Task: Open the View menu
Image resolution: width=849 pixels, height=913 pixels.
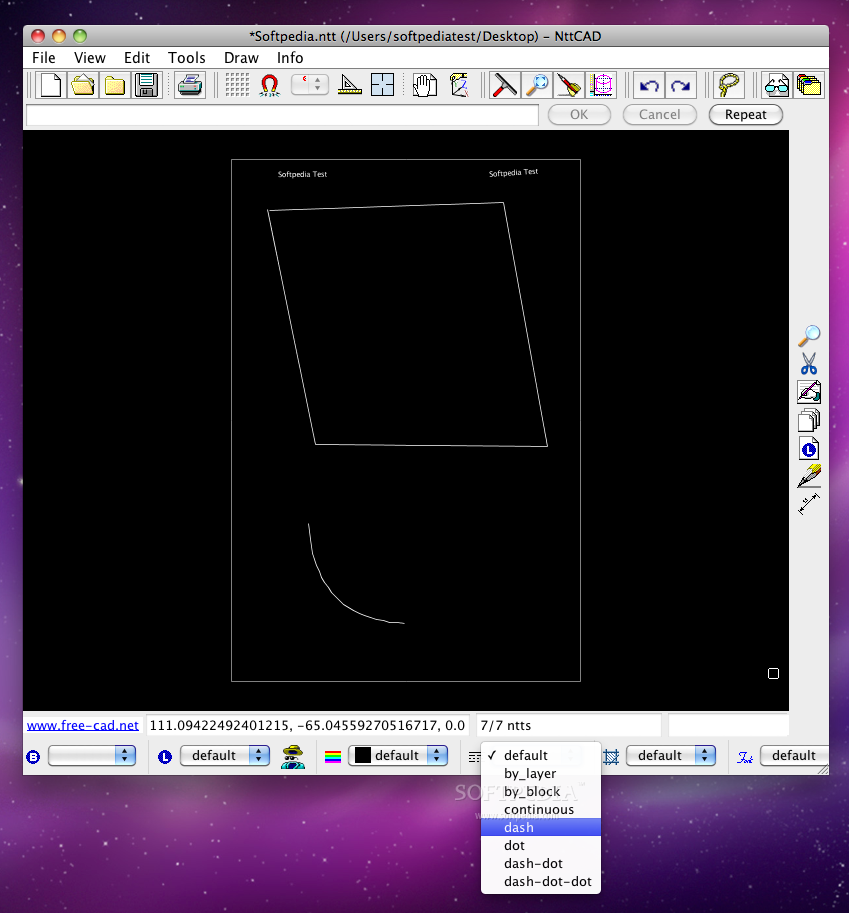Action: 90,58
